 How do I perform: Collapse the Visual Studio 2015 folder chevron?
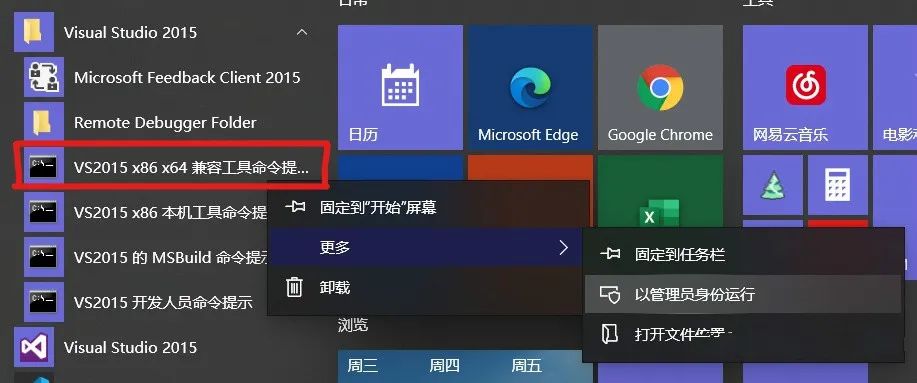(x=302, y=32)
